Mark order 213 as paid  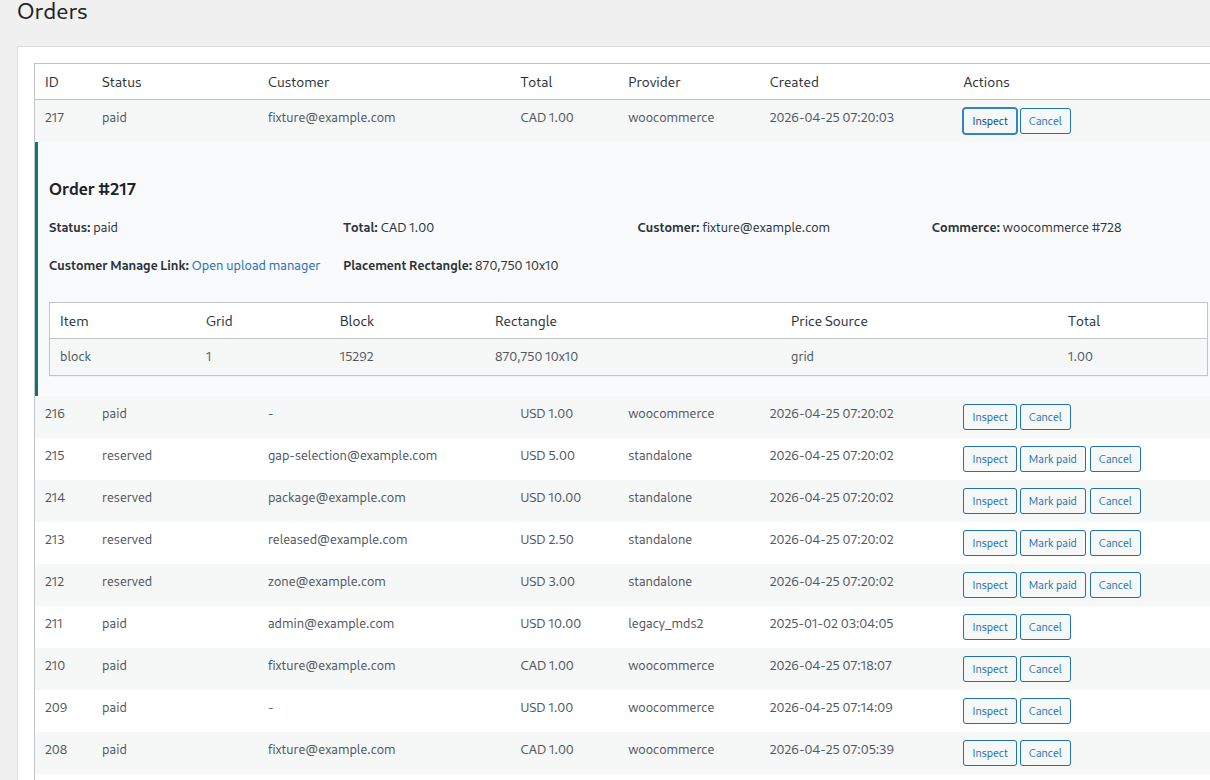point(1052,543)
